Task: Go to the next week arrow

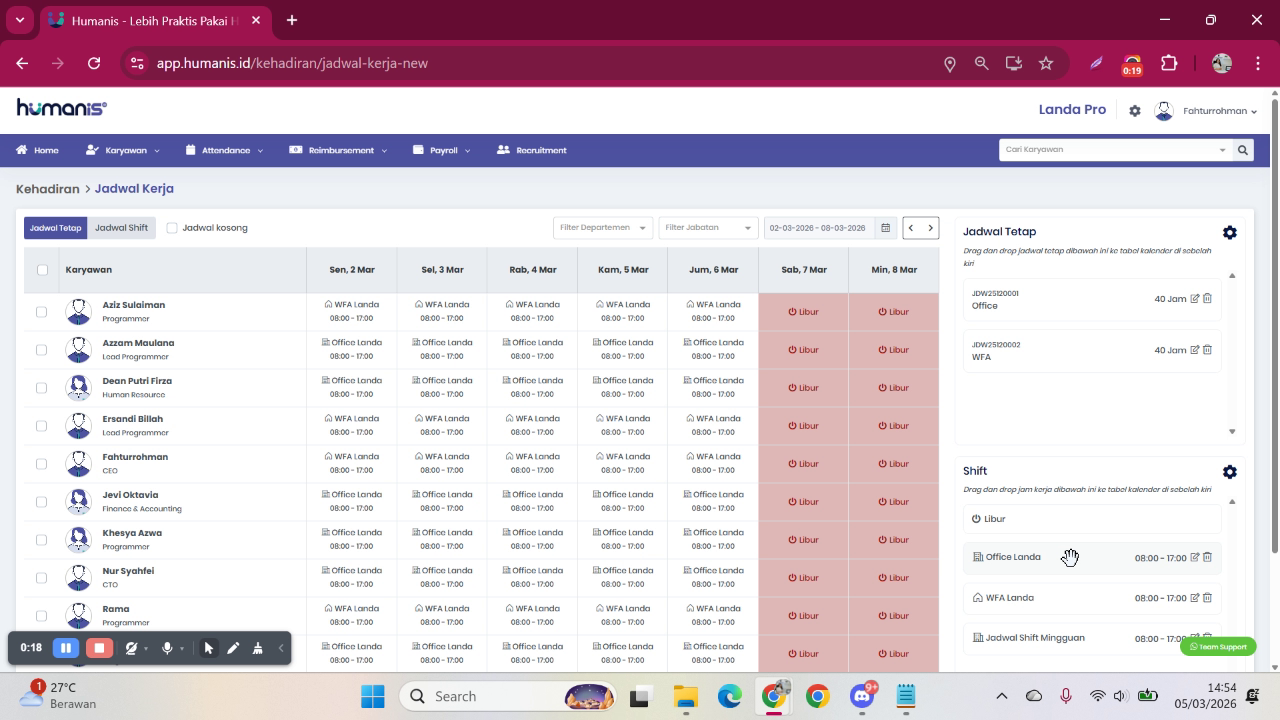Action: [x=930, y=228]
